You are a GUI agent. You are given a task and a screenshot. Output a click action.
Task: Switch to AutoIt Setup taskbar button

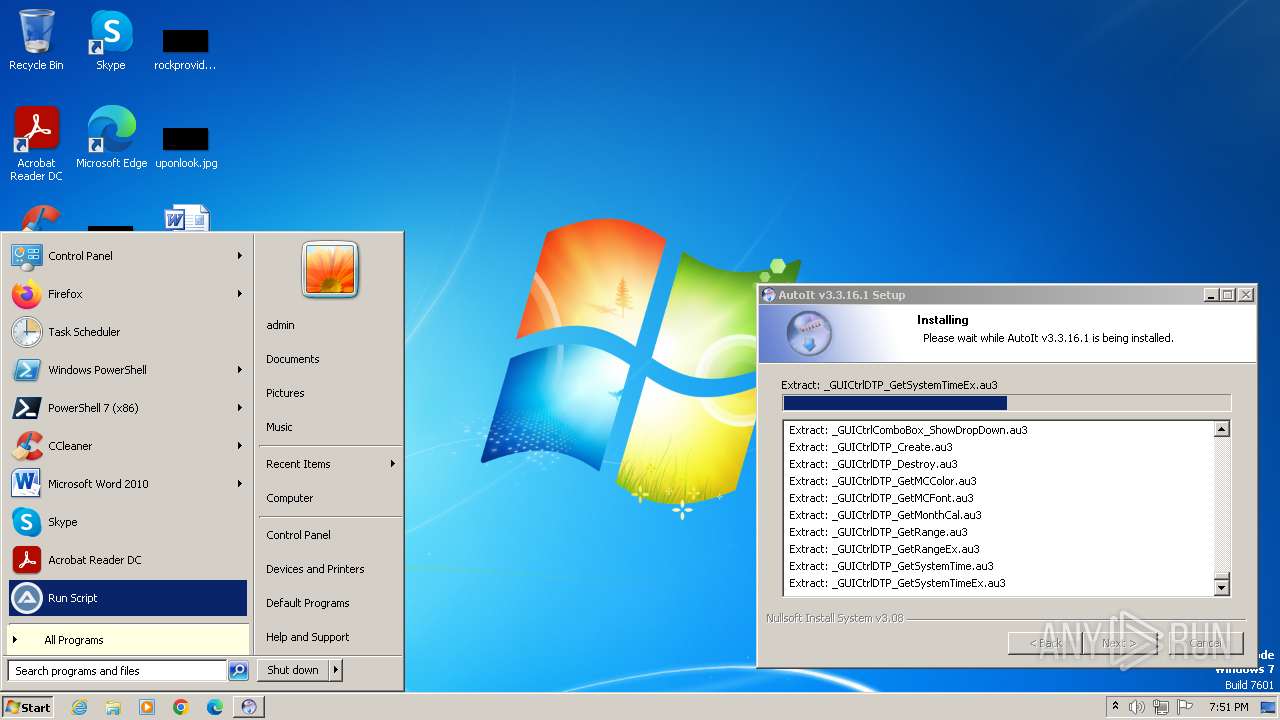249,707
